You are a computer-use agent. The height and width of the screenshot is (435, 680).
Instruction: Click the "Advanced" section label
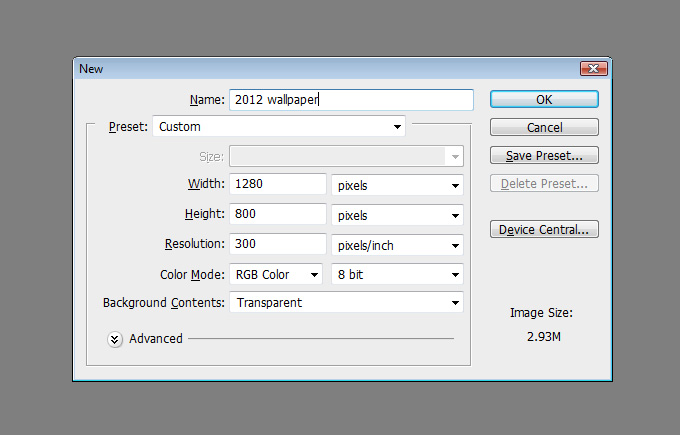click(156, 339)
